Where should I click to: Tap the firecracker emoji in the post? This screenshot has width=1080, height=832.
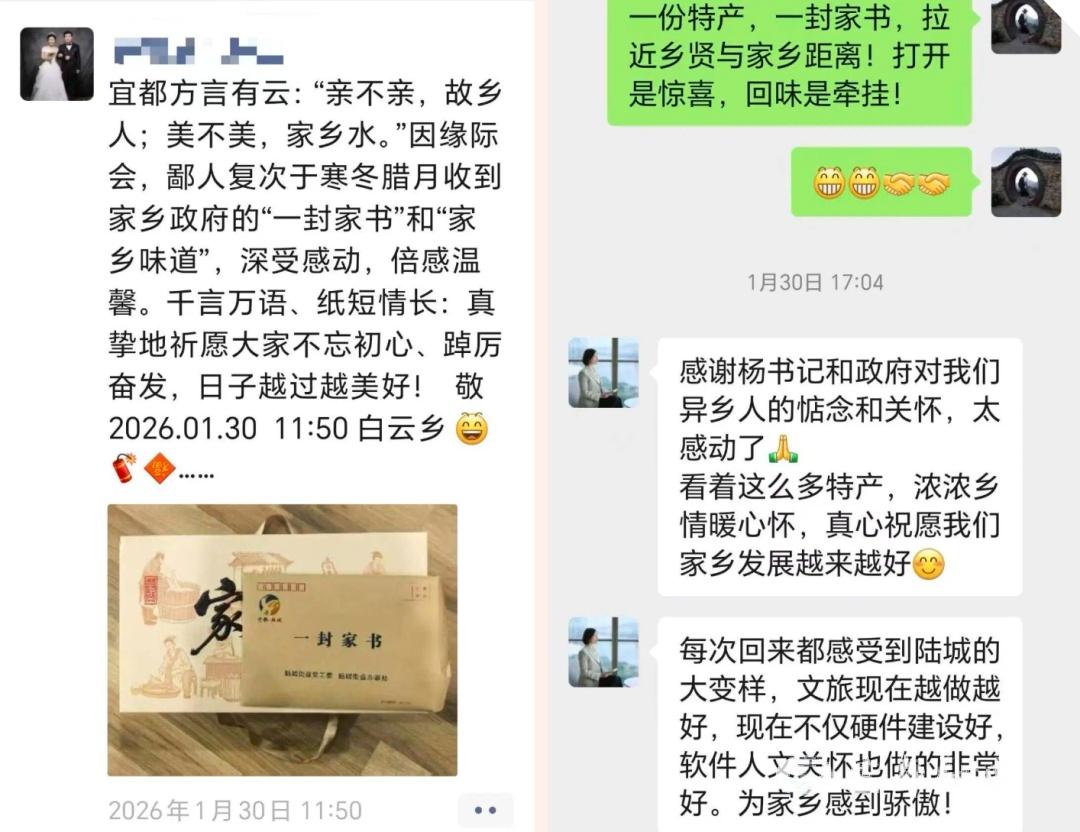tap(124, 468)
